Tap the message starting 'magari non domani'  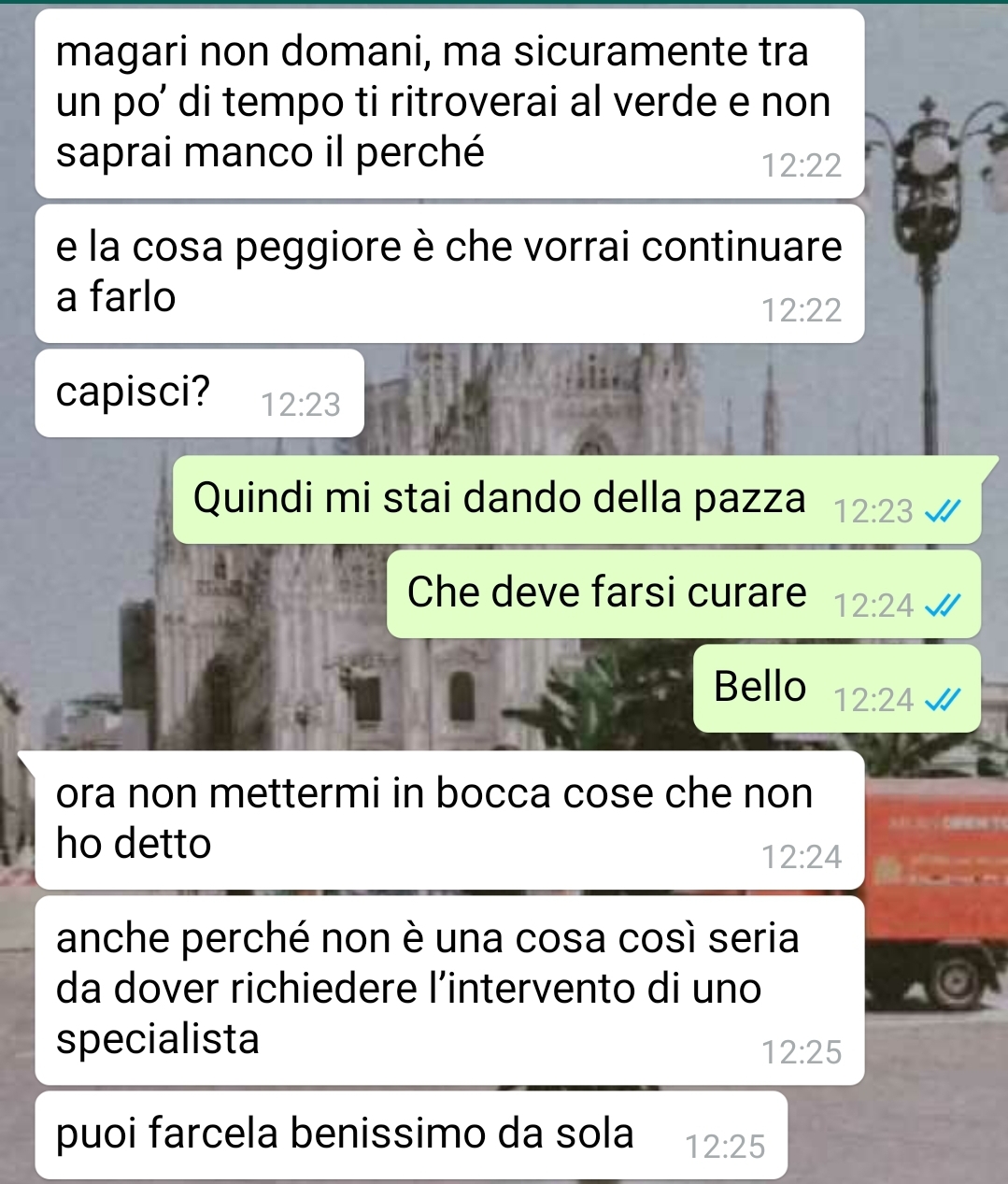click(x=449, y=104)
